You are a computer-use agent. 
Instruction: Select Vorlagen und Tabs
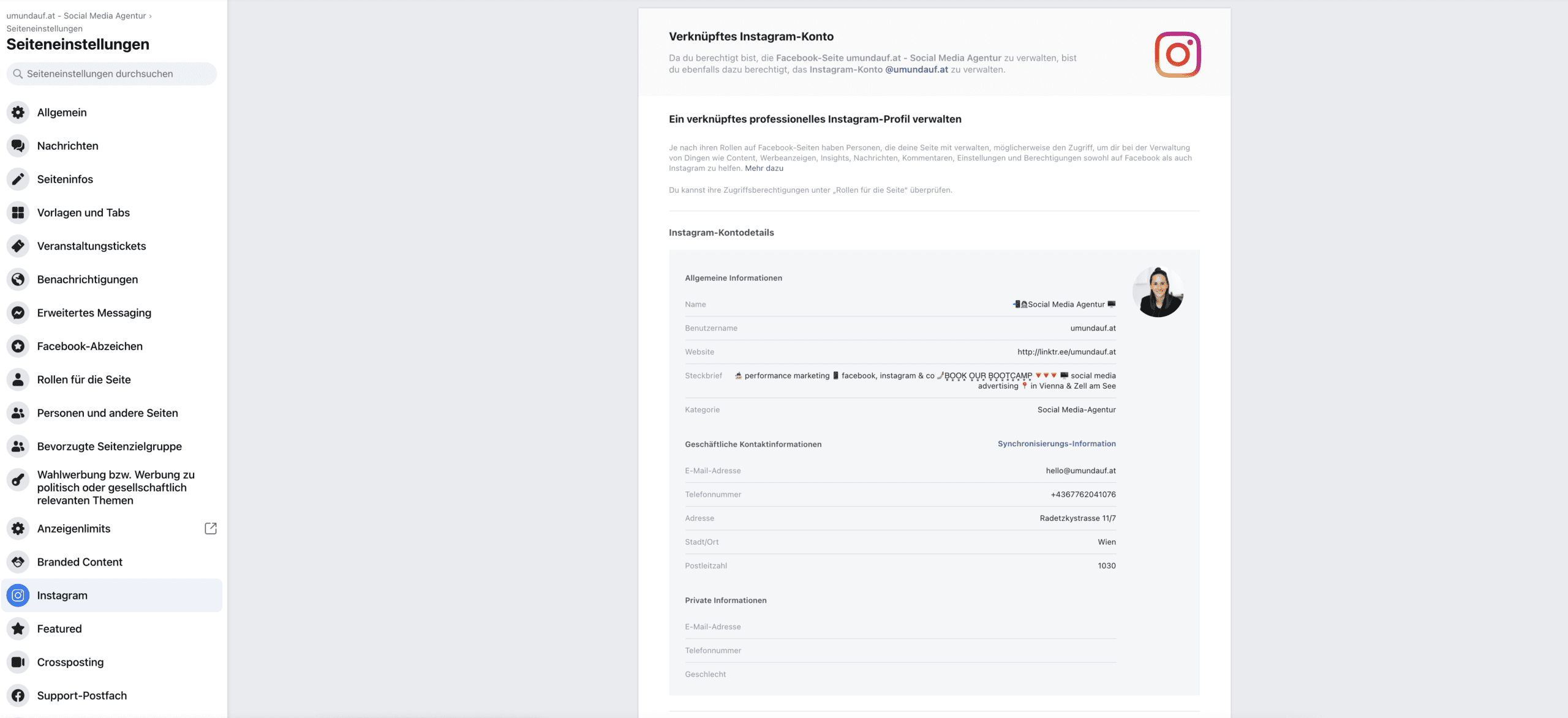(111, 212)
